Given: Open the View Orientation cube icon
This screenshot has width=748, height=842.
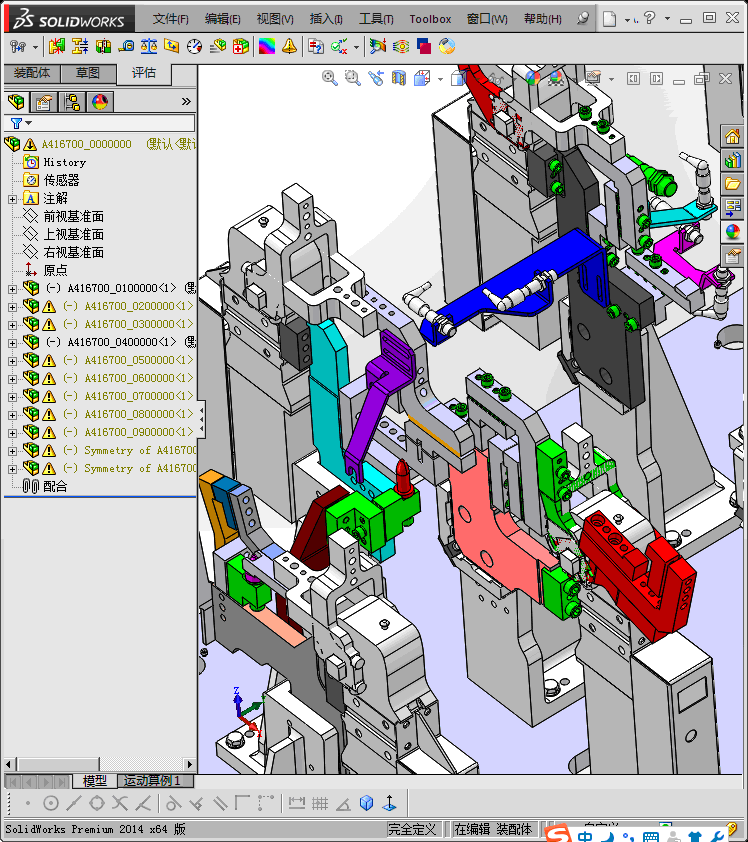Looking at the screenshot, I should tap(423, 78).
